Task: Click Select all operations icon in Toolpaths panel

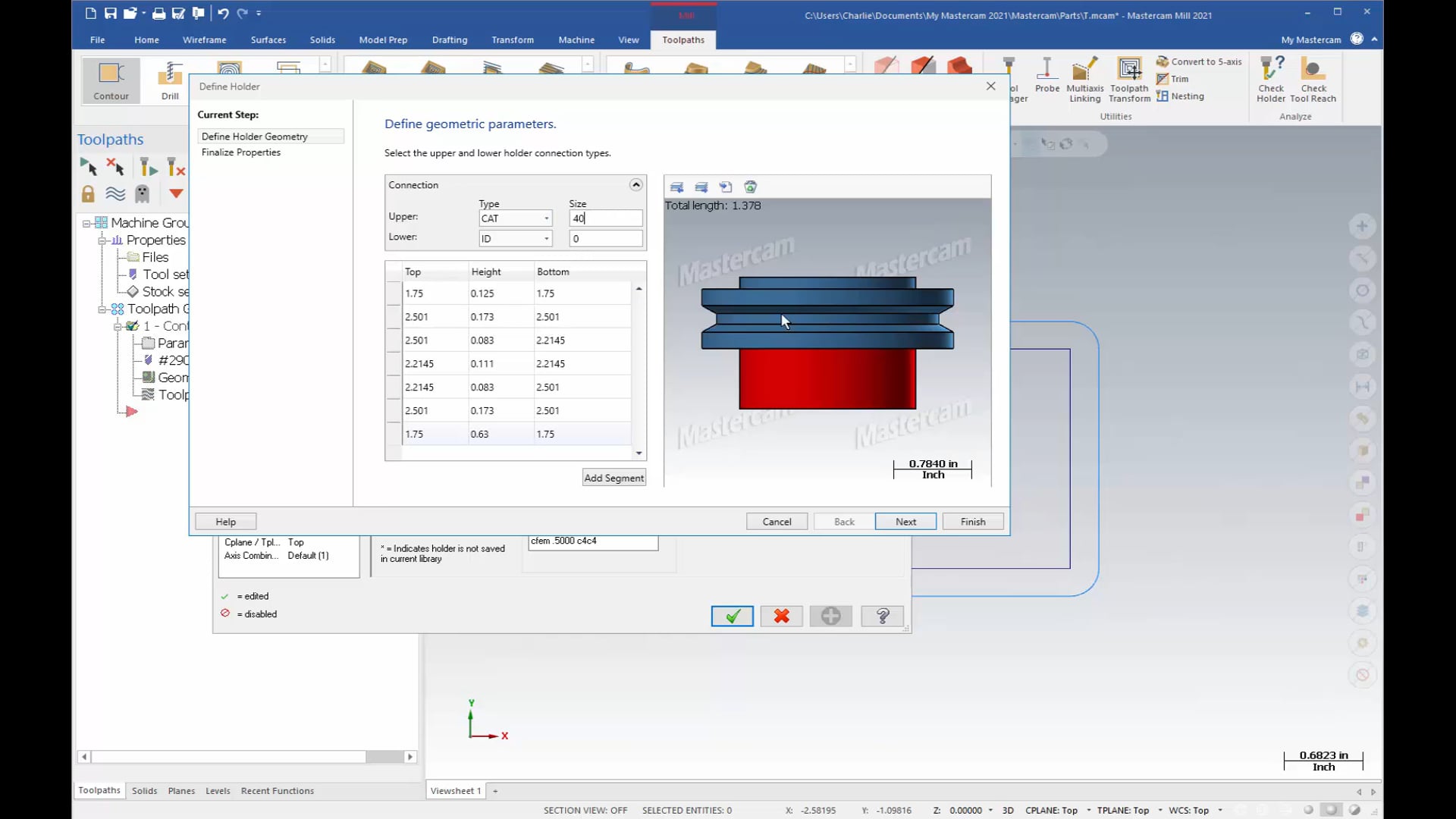Action: click(x=89, y=167)
